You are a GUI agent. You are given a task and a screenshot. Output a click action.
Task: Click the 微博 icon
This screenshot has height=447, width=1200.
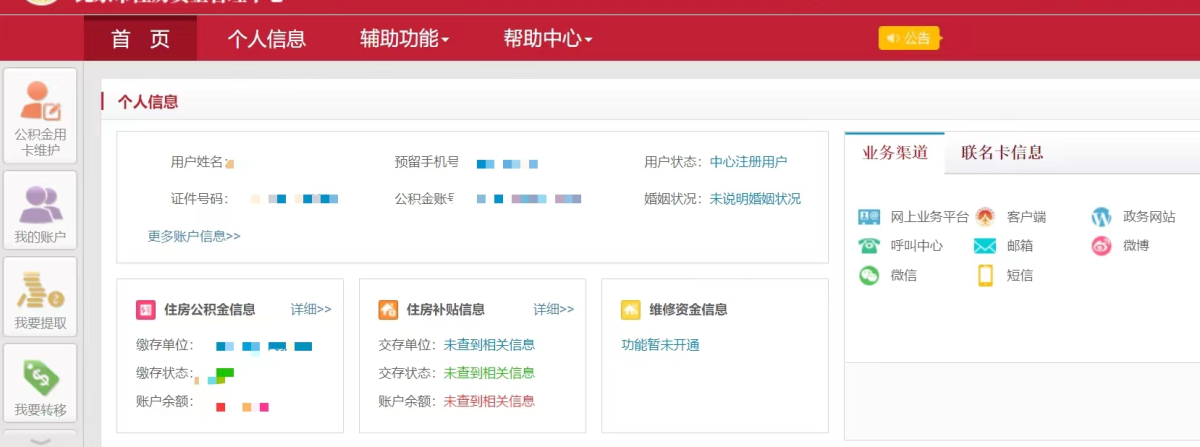point(1101,246)
